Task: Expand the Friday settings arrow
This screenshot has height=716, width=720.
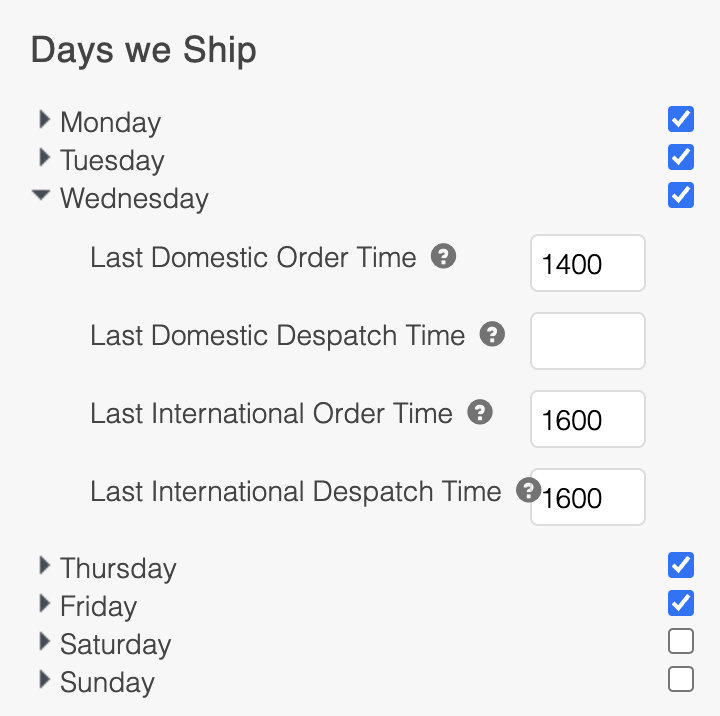Action: coord(45,603)
